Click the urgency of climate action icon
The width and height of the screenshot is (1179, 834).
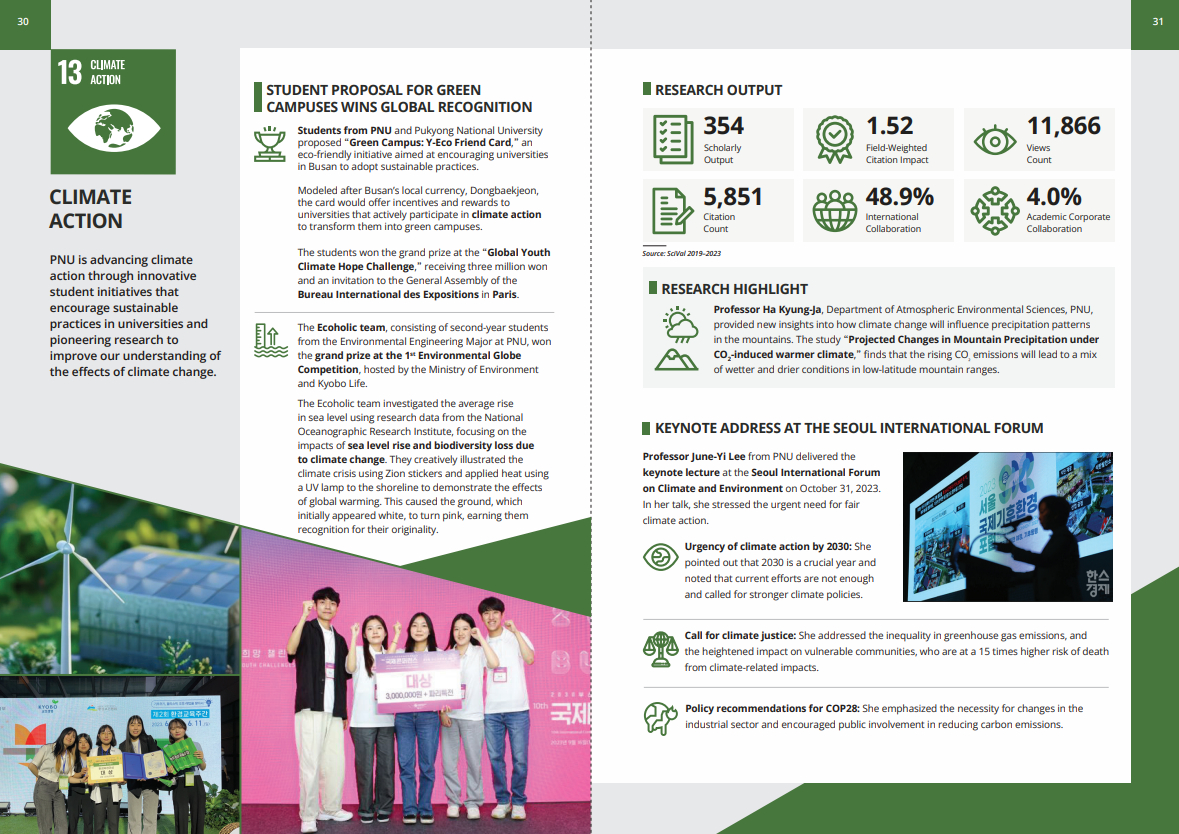(660, 556)
